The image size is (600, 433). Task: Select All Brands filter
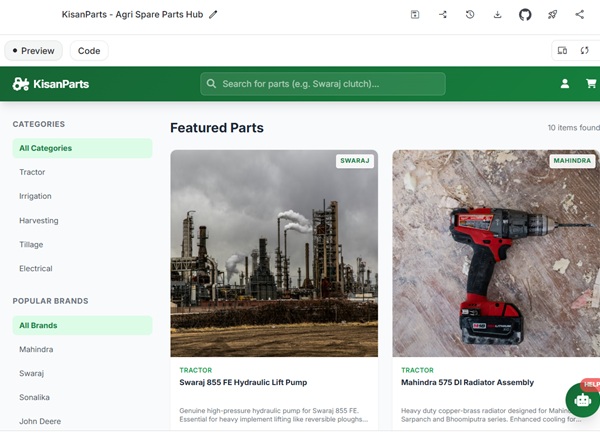(82, 325)
